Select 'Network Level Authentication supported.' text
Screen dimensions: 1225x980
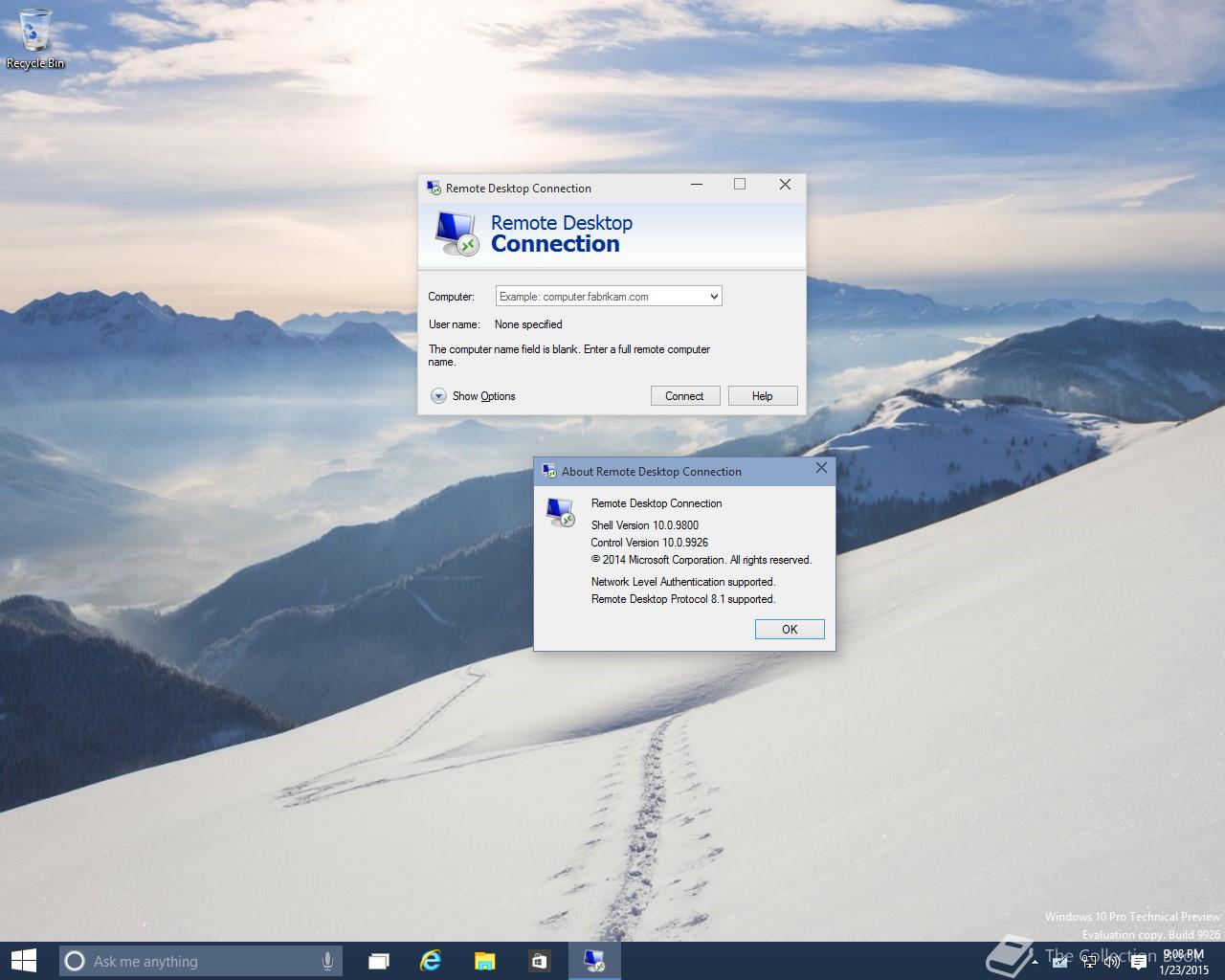pos(683,582)
